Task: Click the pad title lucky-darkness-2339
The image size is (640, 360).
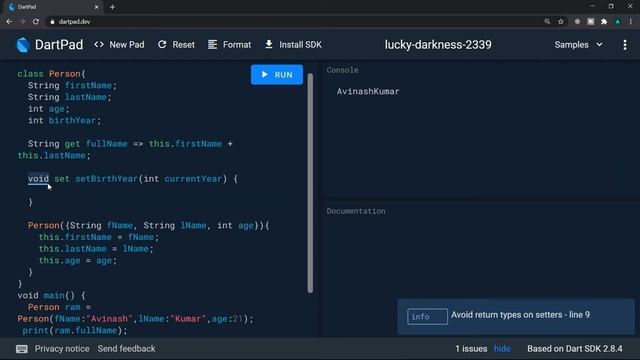Action: 438,45
